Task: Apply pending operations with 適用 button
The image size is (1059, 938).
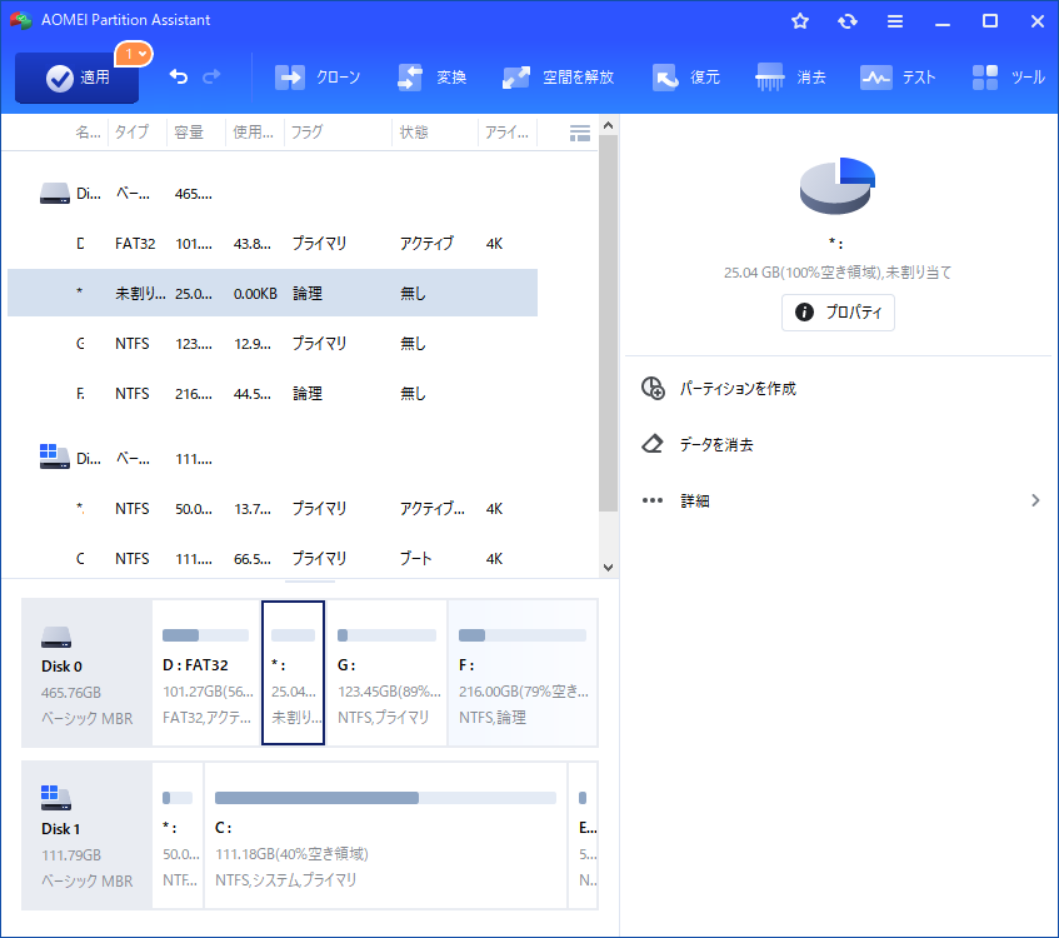Action: pos(77,78)
